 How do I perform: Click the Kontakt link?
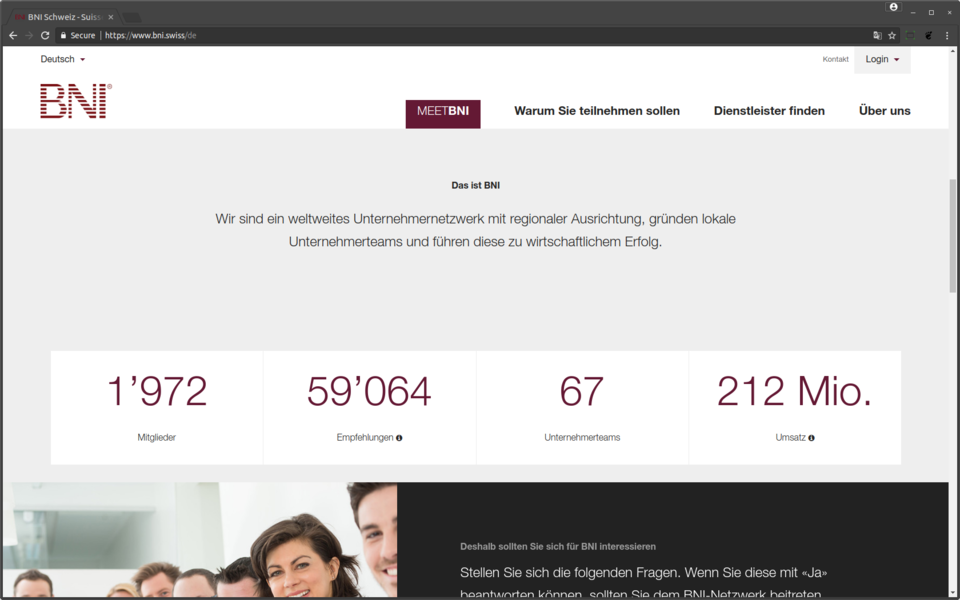click(835, 59)
